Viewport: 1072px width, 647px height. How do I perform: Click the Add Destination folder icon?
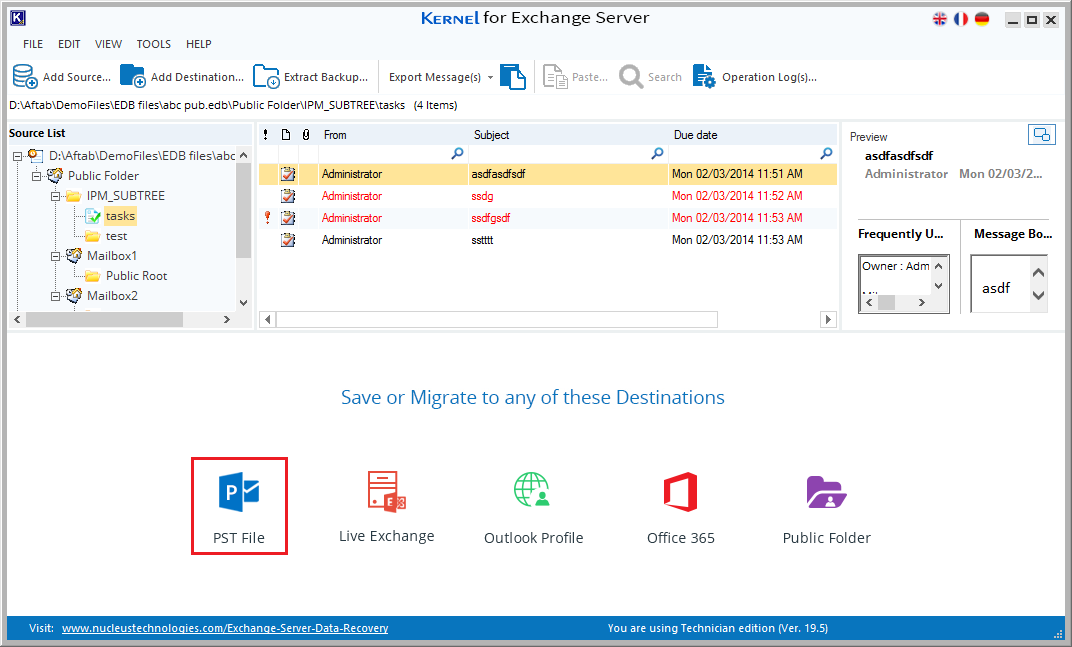point(133,76)
